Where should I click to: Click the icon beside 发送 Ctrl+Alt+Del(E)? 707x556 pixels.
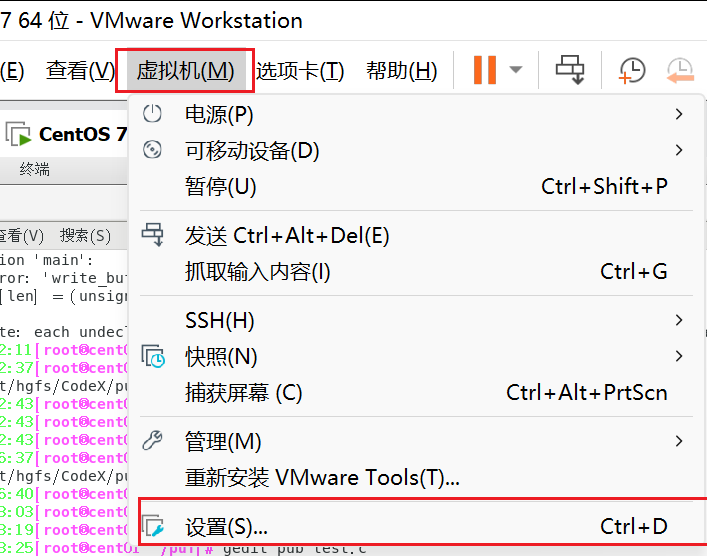[153, 234]
